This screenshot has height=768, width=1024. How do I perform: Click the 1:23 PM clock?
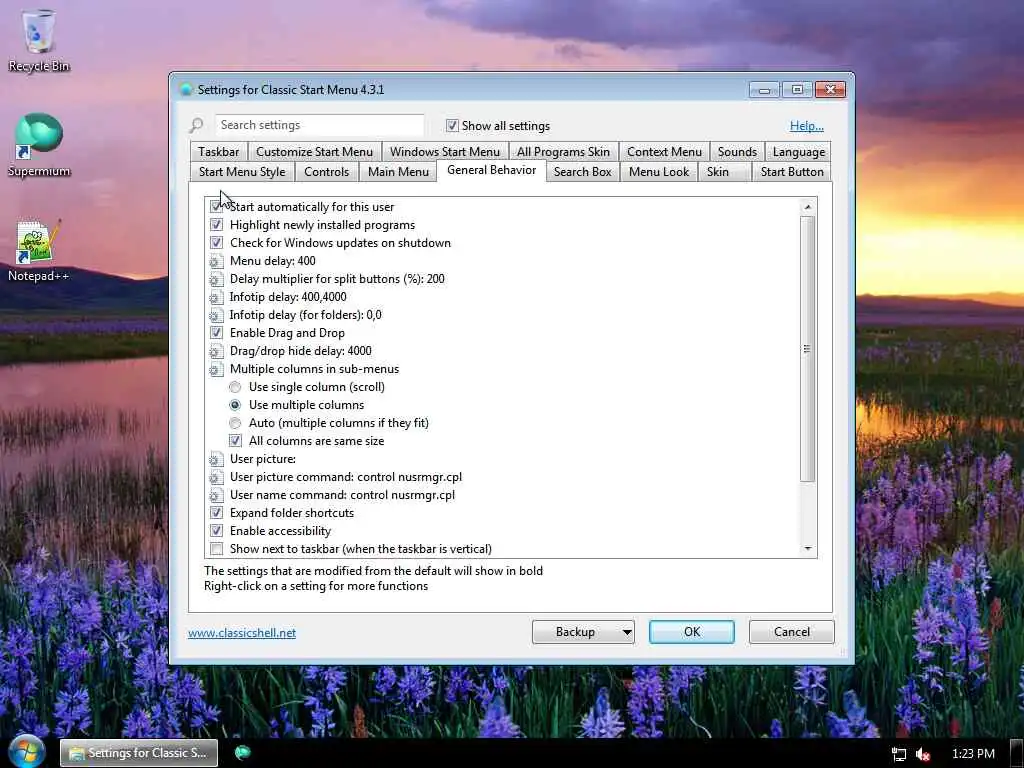point(973,754)
